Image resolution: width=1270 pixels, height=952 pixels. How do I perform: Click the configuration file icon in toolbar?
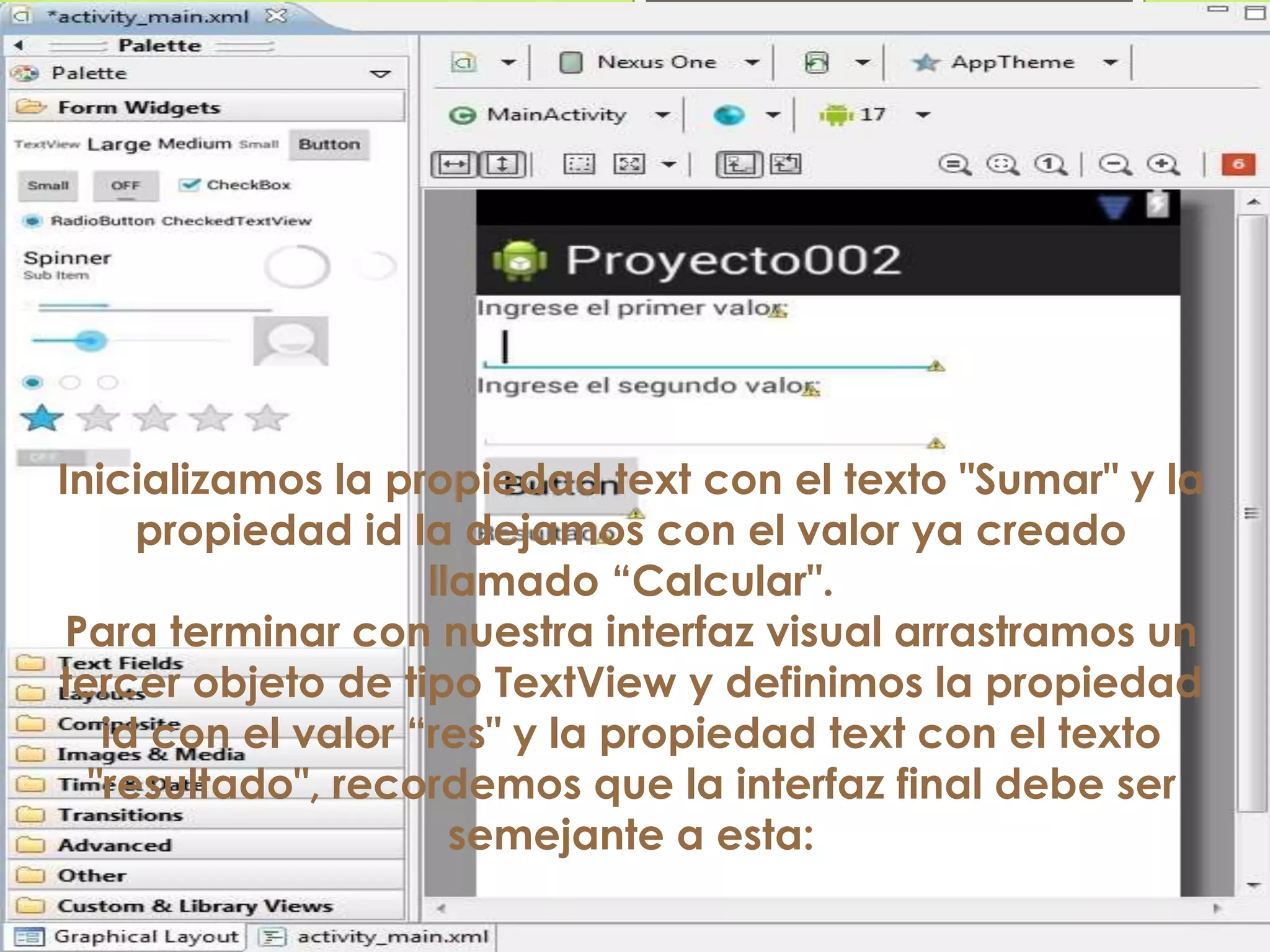tap(464, 62)
